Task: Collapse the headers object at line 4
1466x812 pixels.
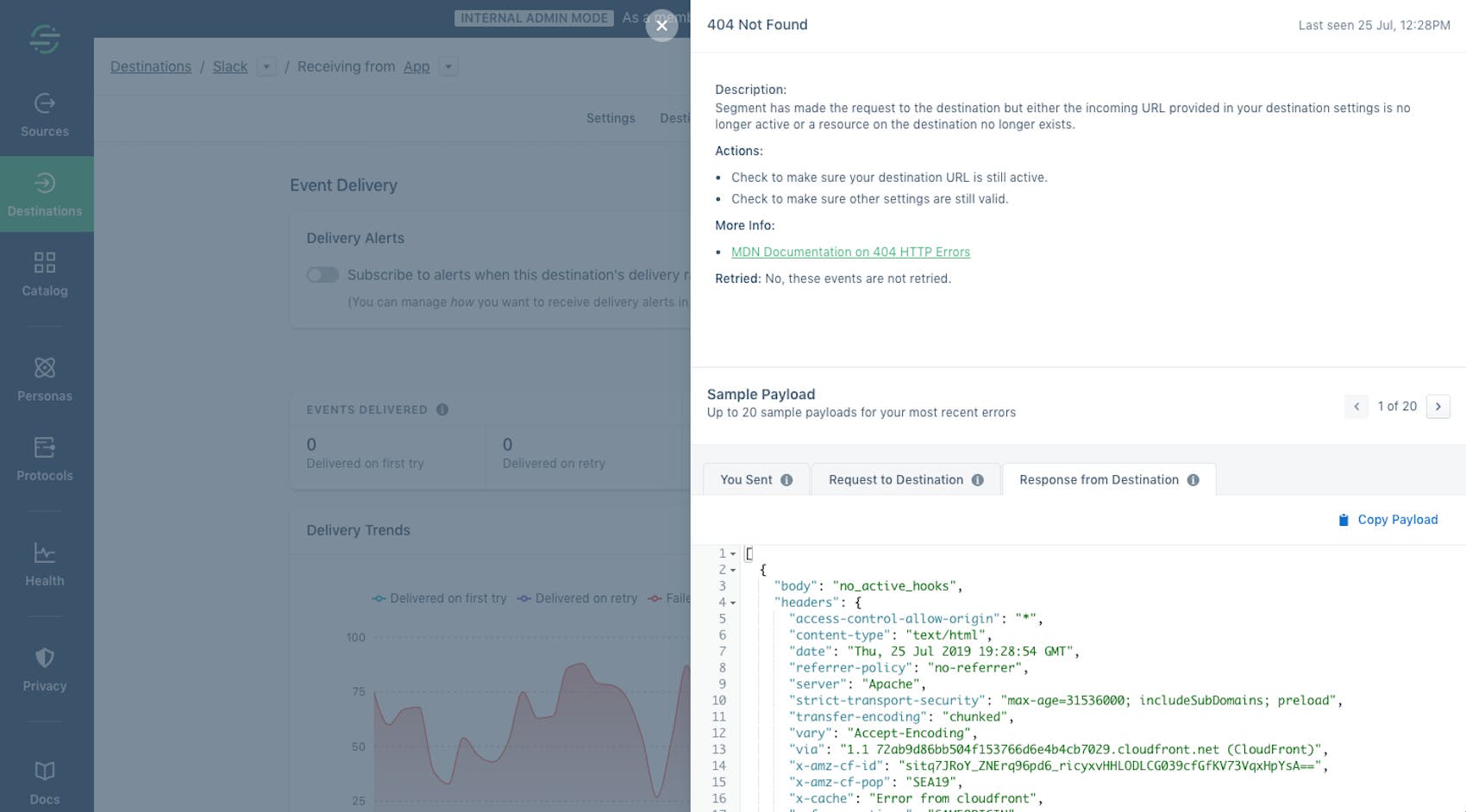Action: 732,602
